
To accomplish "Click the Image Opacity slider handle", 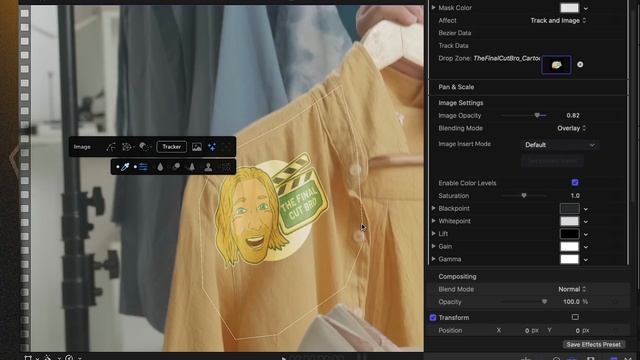I will 537,116.
